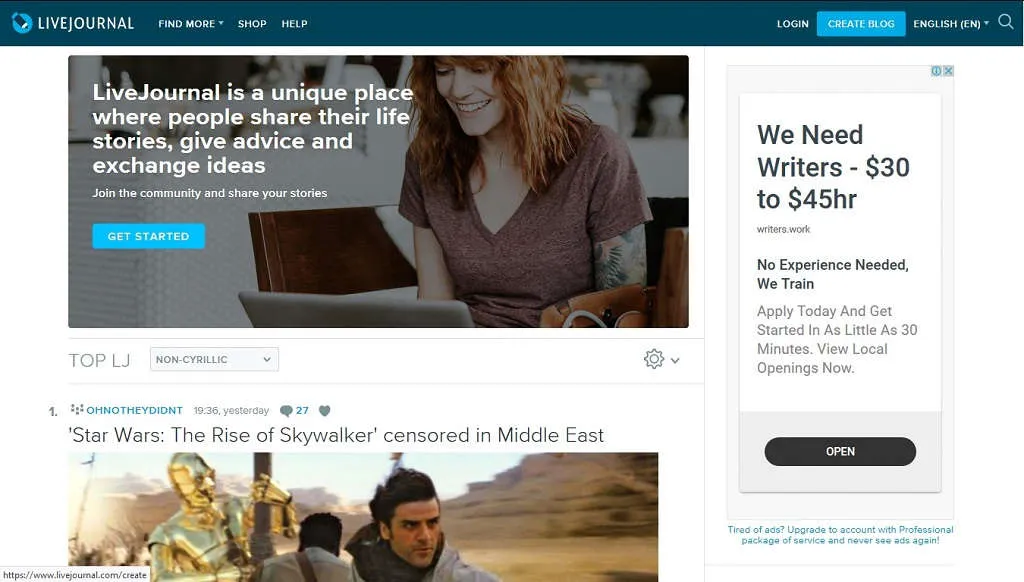1024x582 pixels.
Task: Close the advertisement with the X icon
Action: (x=948, y=71)
